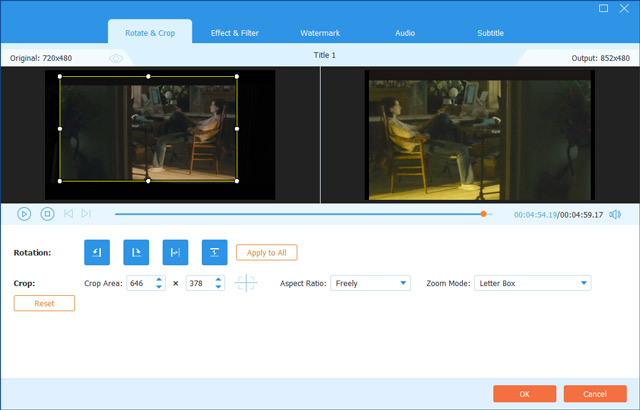The image size is (640, 410).
Task: Mute the volume speaker icon
Action: coord(615,215)
